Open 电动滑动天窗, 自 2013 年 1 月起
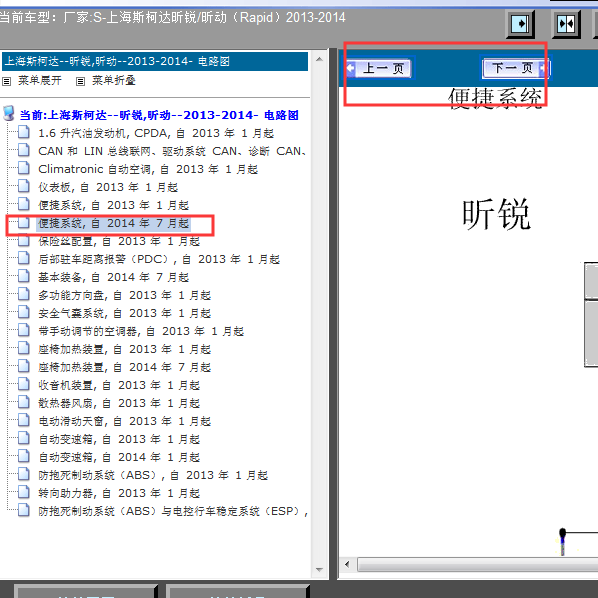Image resolution: width=598 pixels, height=598 pixels. point(124,421)
